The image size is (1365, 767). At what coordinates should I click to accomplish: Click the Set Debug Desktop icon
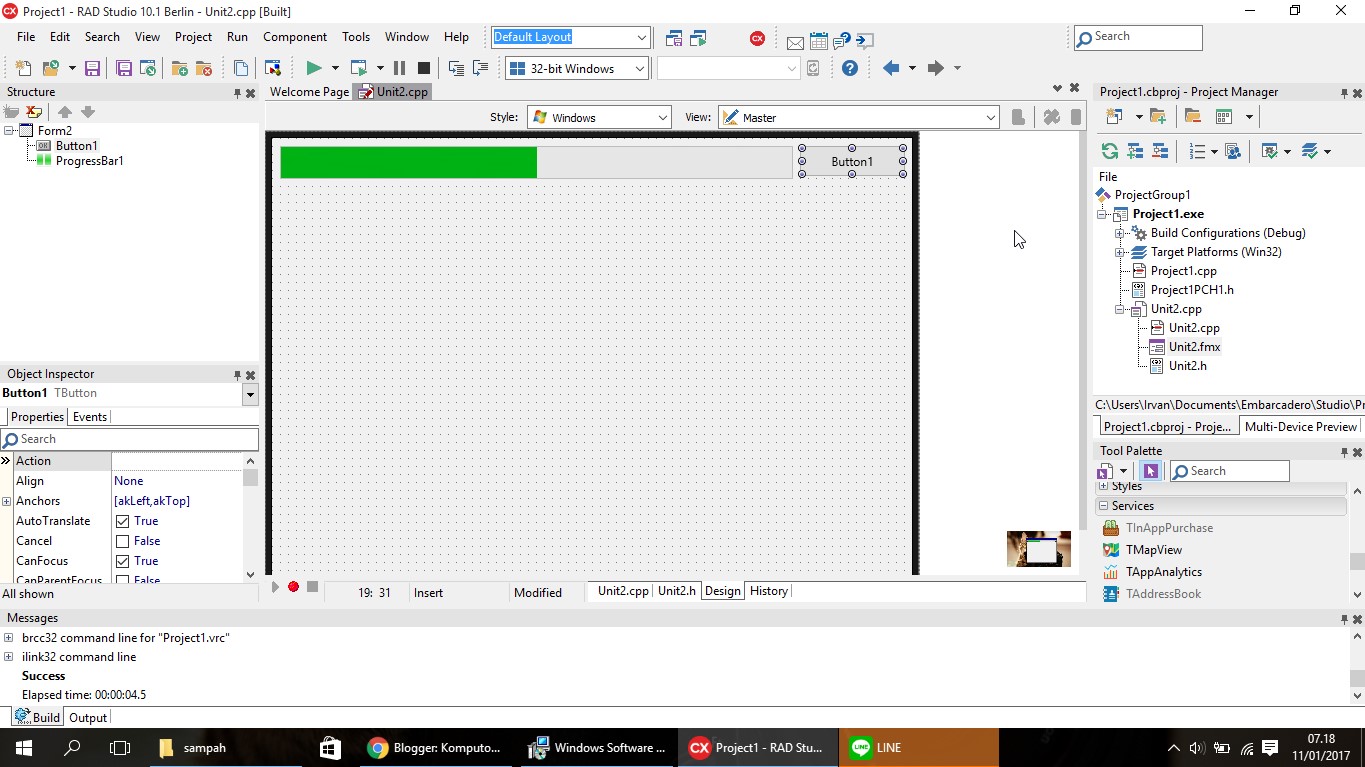click(x=699, y=38)
